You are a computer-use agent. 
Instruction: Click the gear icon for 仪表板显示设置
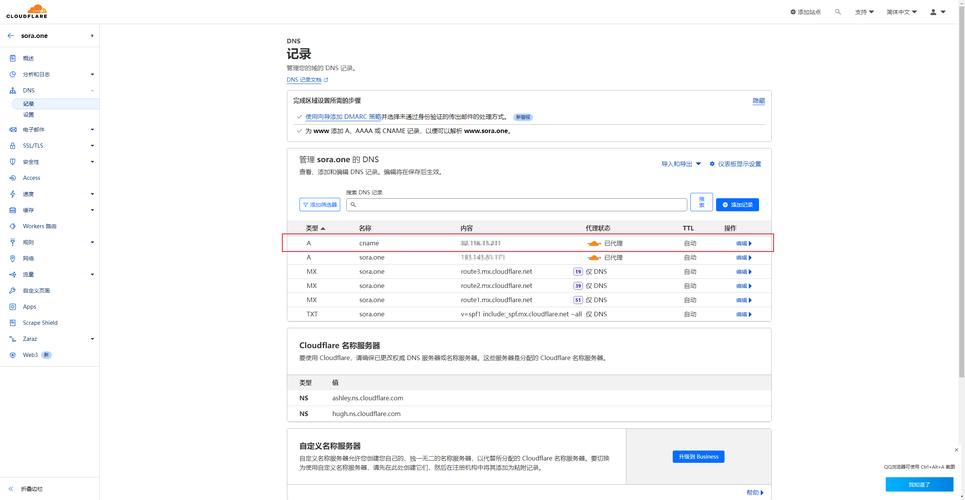click(712, 164)
